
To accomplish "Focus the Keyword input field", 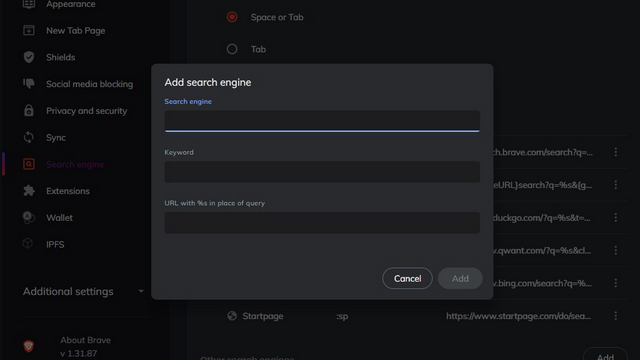I will (322, 171).
